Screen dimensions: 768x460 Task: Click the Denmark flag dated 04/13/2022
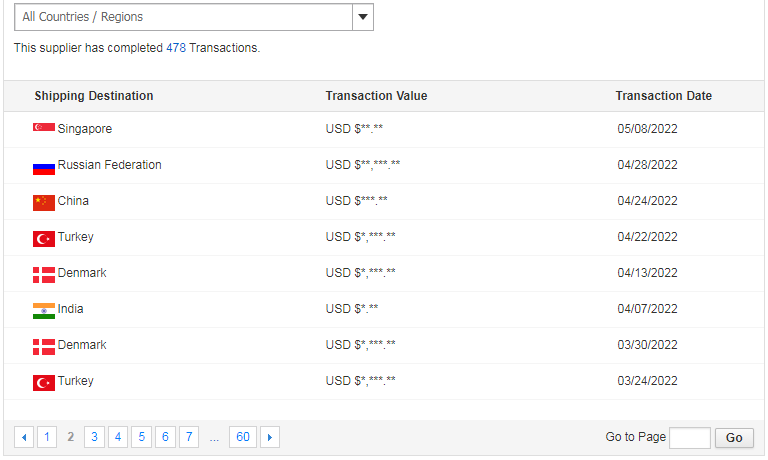(44, 275)
